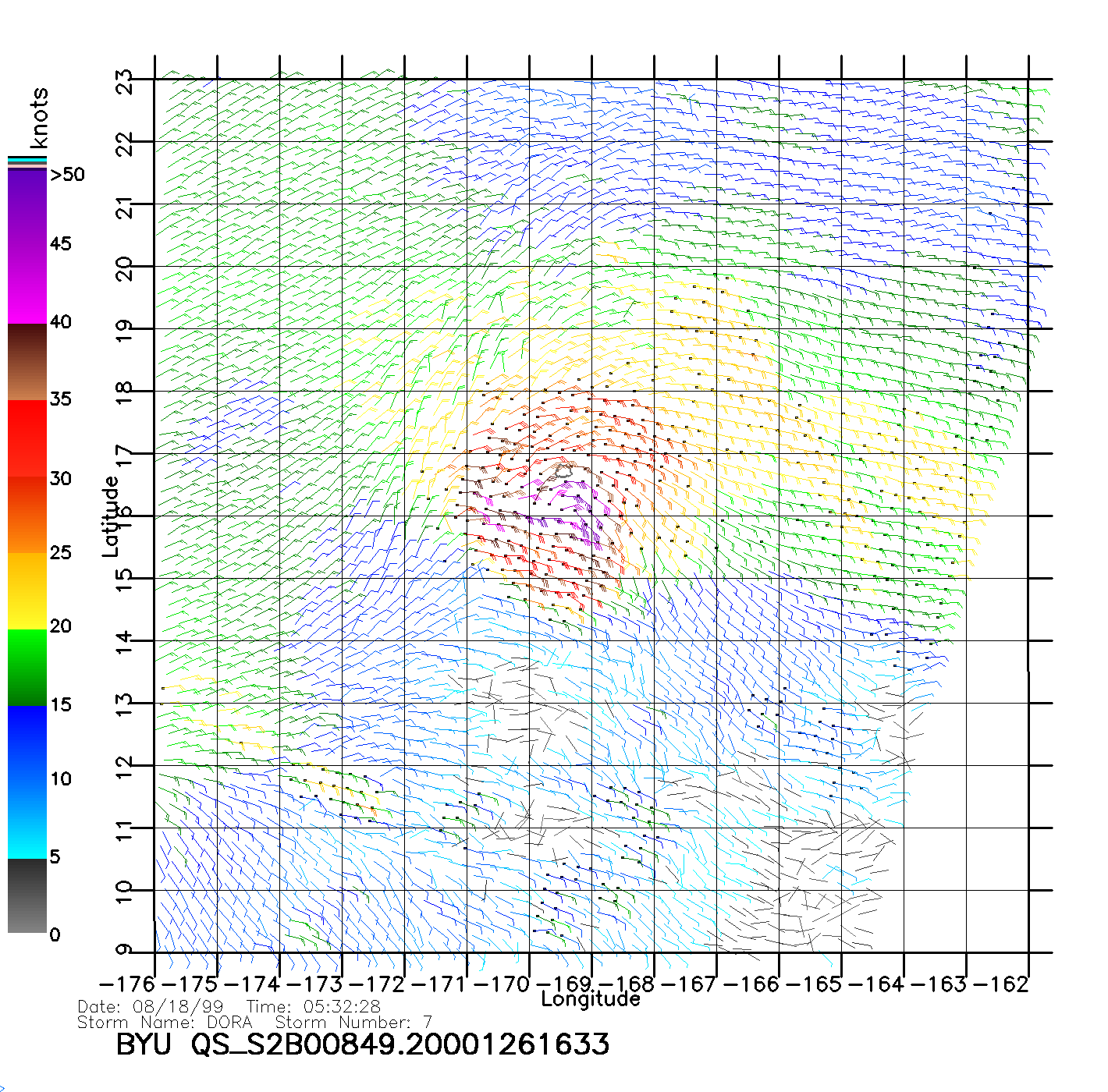This screenshot has width=1108, height=1092.
Task: Pick the red 30-35 knots color band
Action: [x=27, y=438]
